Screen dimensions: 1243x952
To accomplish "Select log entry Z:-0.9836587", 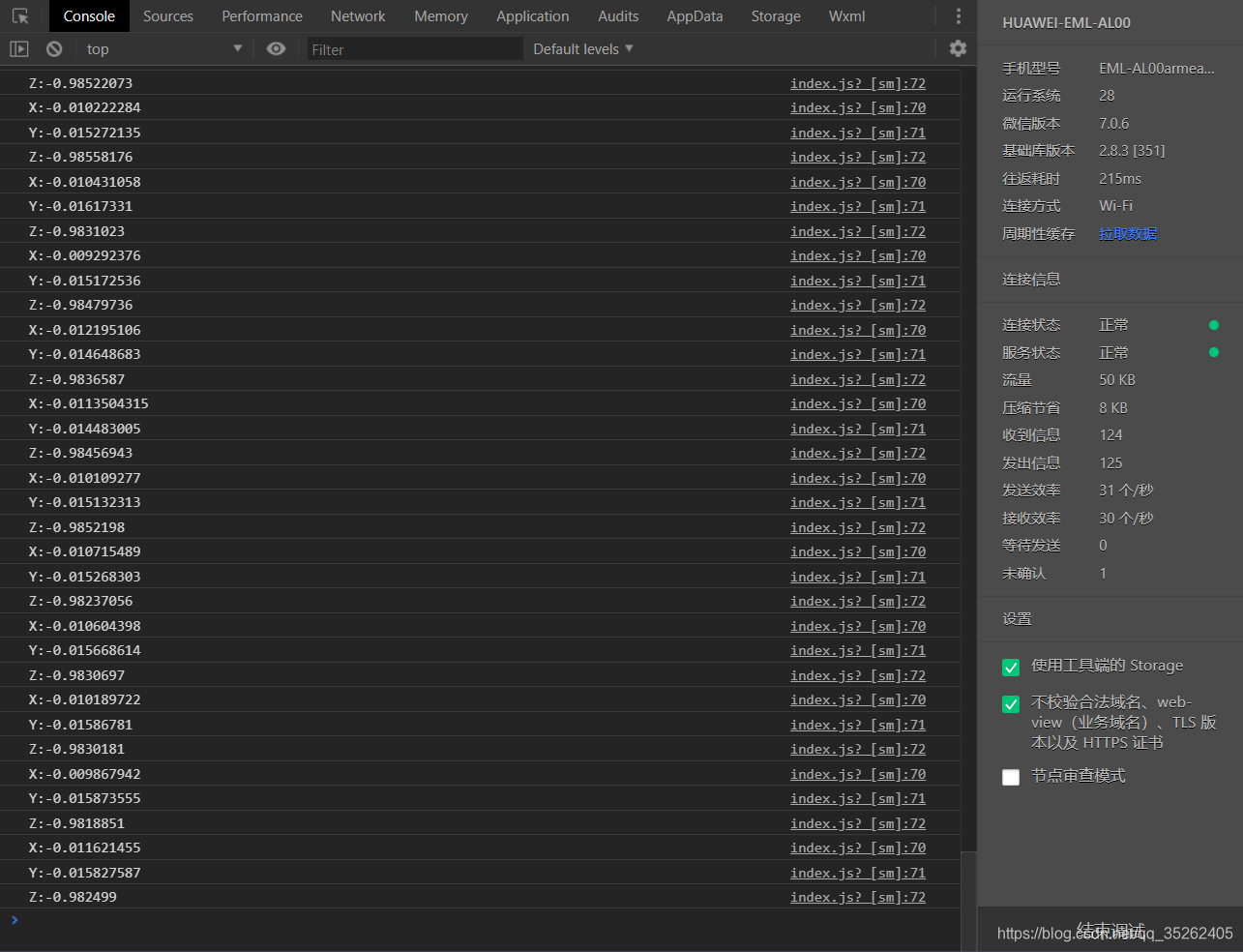I will coord(77,379).
